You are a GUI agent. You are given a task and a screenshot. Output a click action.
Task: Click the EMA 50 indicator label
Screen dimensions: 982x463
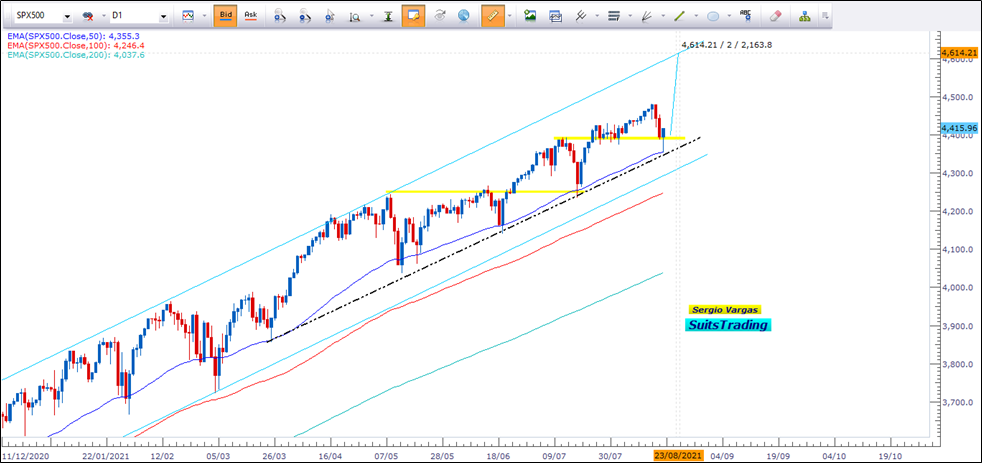coord(75,35)
